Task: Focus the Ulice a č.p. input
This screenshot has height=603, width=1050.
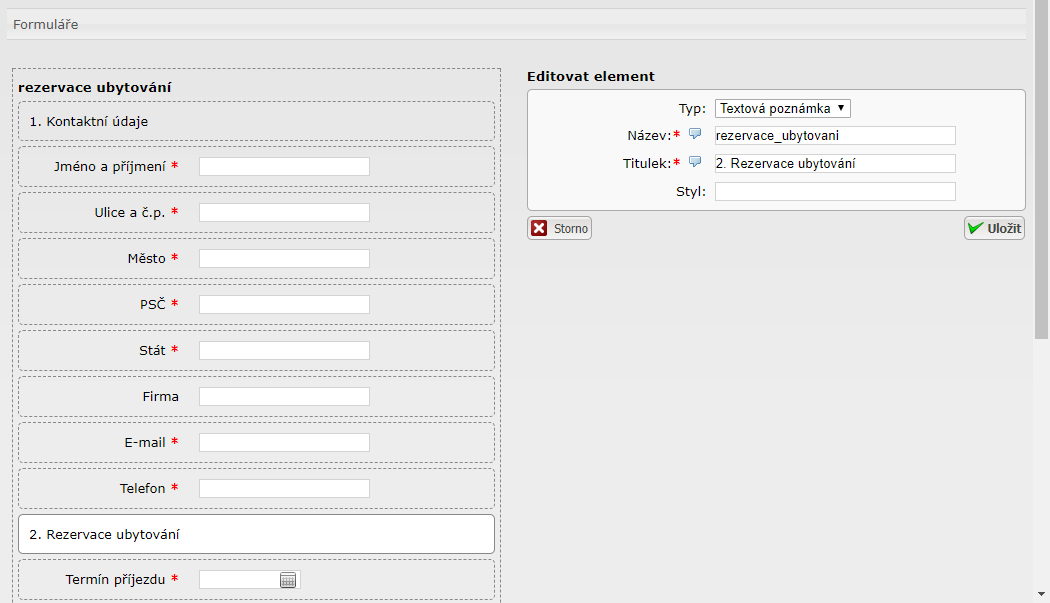Action: click(284, 212)
